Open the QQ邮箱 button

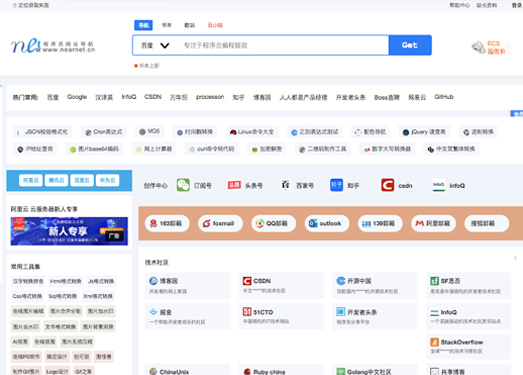tap(274, 223)
